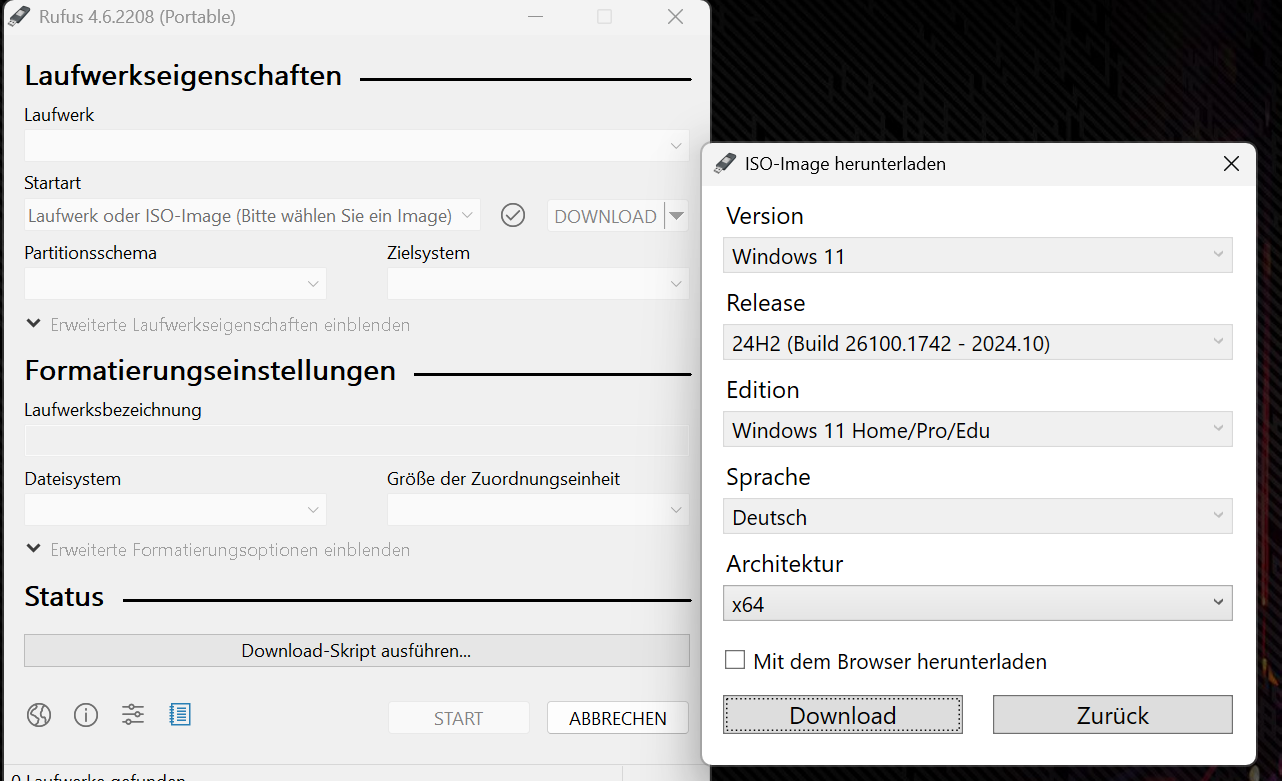1282x781 pixels.
Task: Open the Rufus log icon
Action: click(180, 714)
